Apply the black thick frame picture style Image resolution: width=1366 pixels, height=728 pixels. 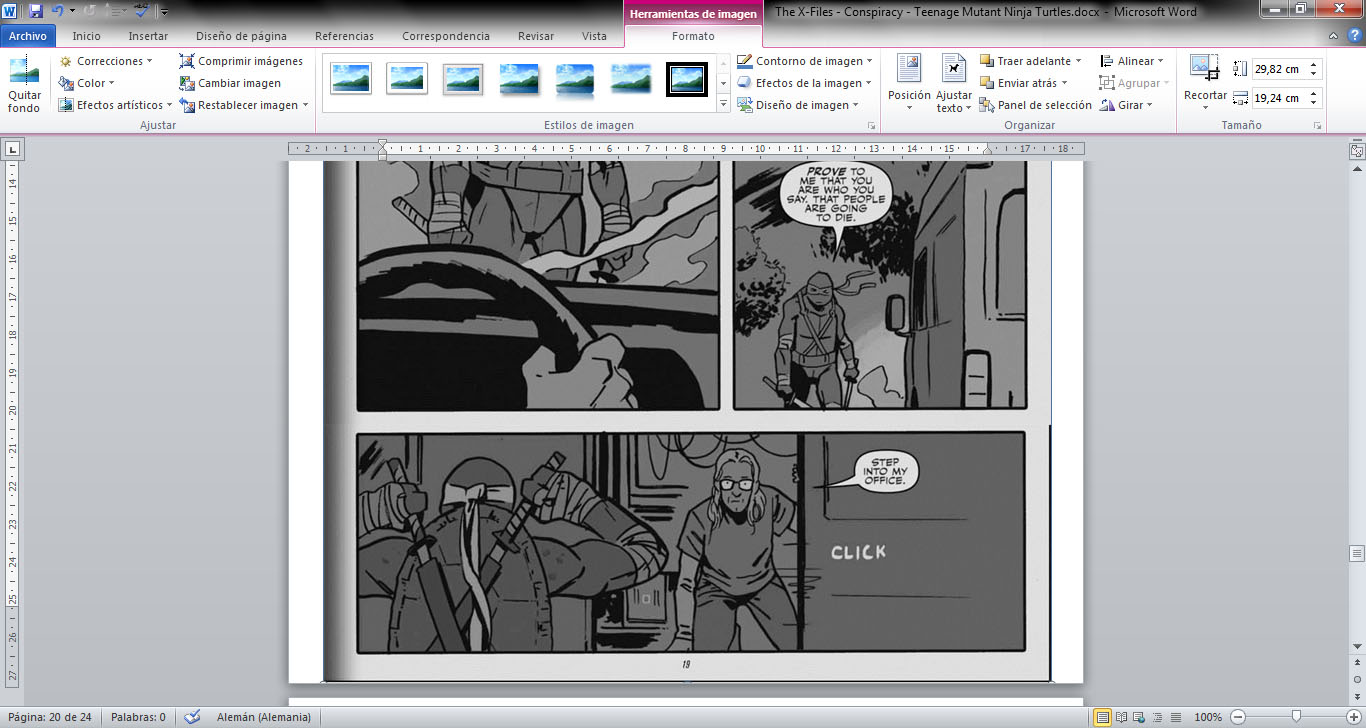tap(687, 79)
